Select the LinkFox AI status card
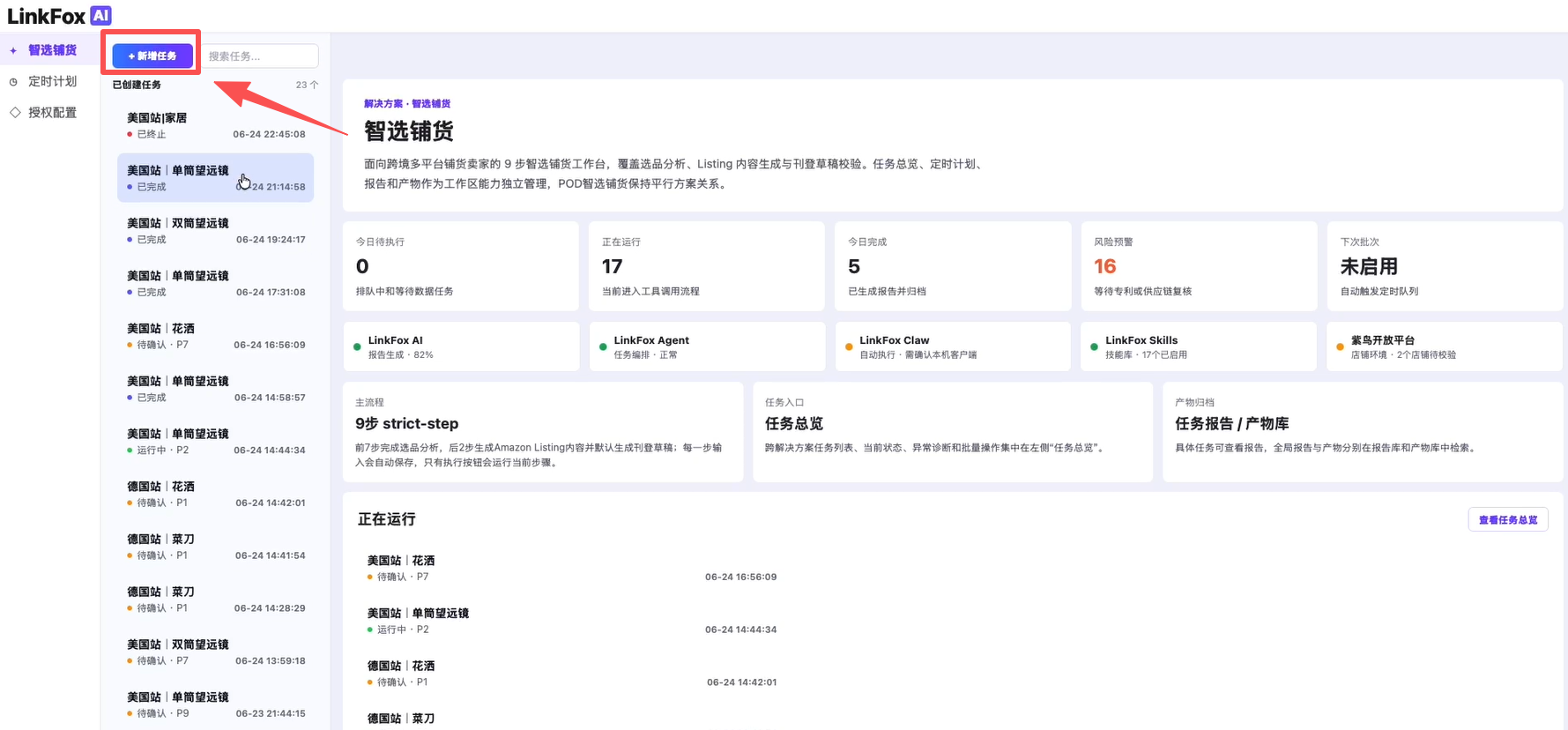Viewport: 1568px width, 730px height. pyautogui.click(x=461, y=346)
